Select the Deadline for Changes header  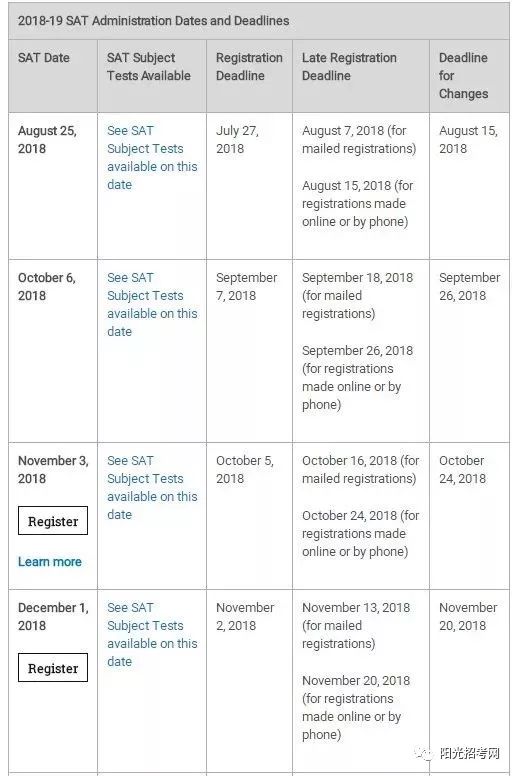pyautogui.click(x=464, y=76)
